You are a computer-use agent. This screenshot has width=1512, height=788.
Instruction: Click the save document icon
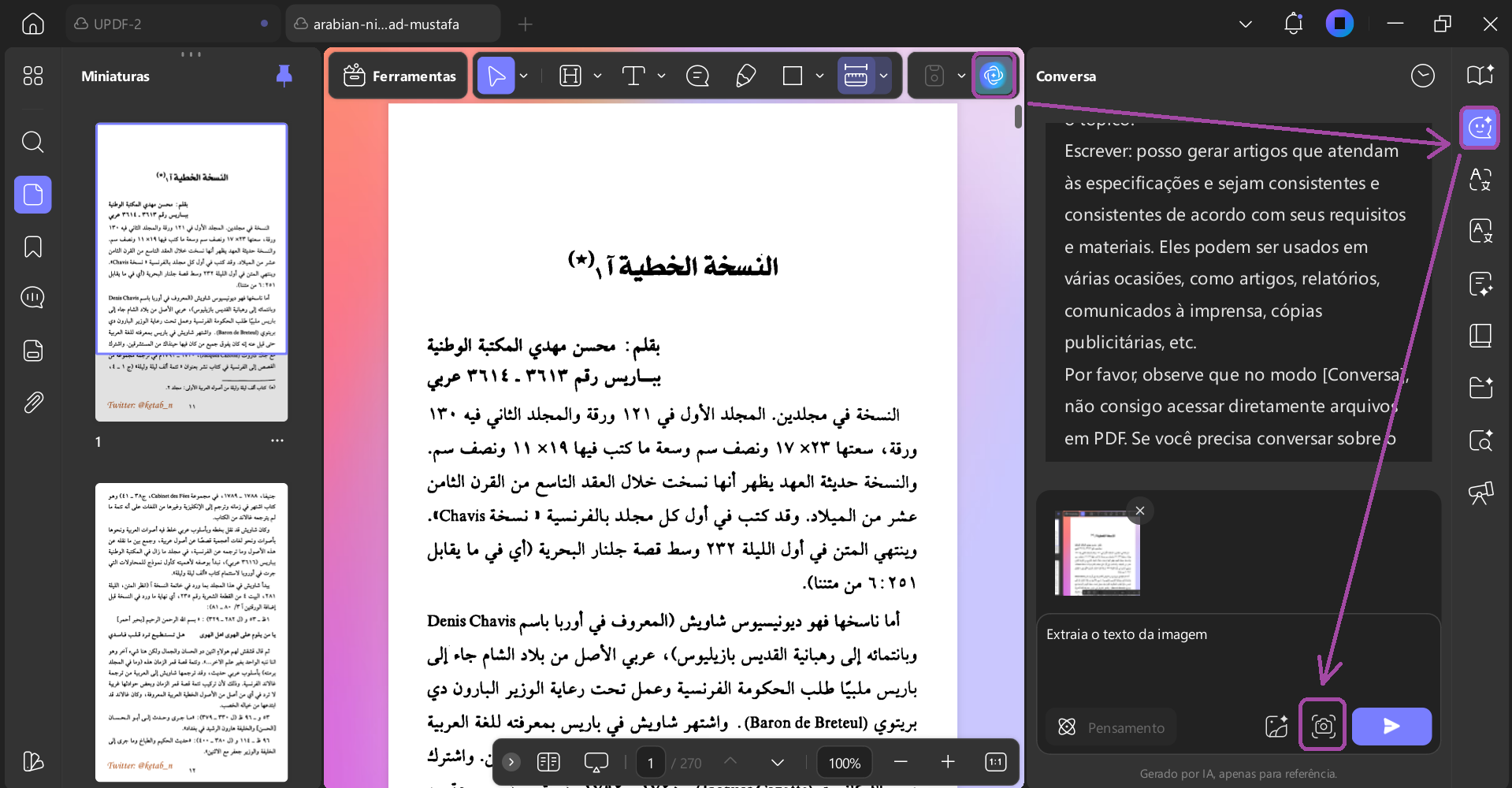pos(934,76)
